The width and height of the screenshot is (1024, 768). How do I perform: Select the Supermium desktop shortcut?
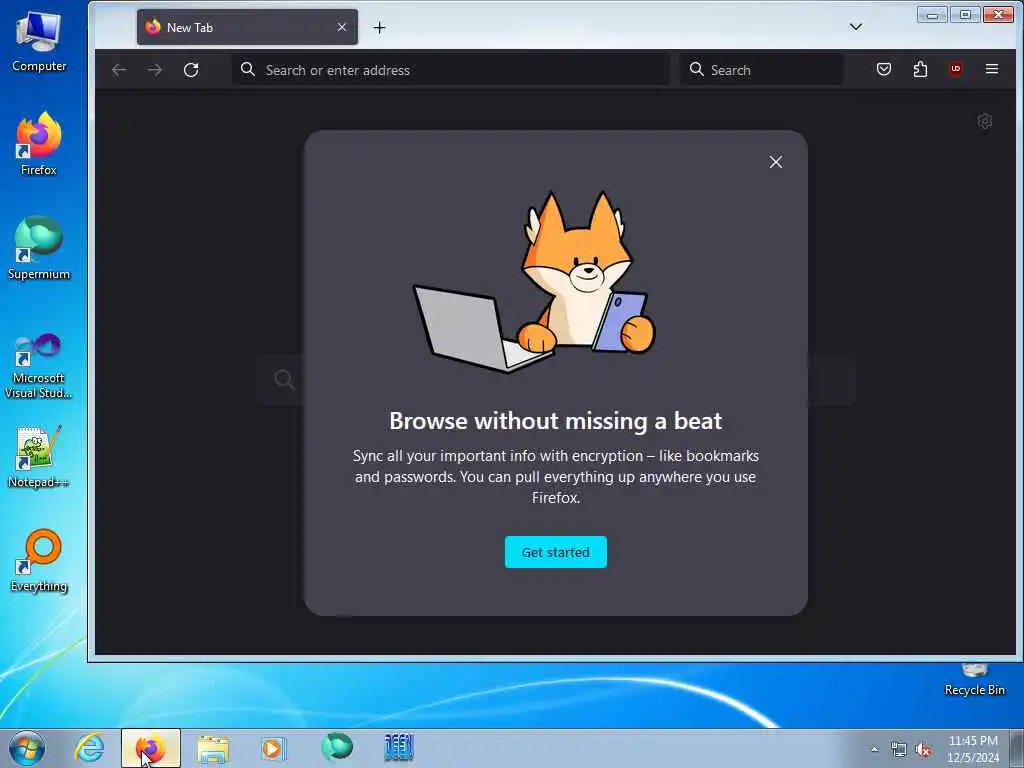click(39, 248)
